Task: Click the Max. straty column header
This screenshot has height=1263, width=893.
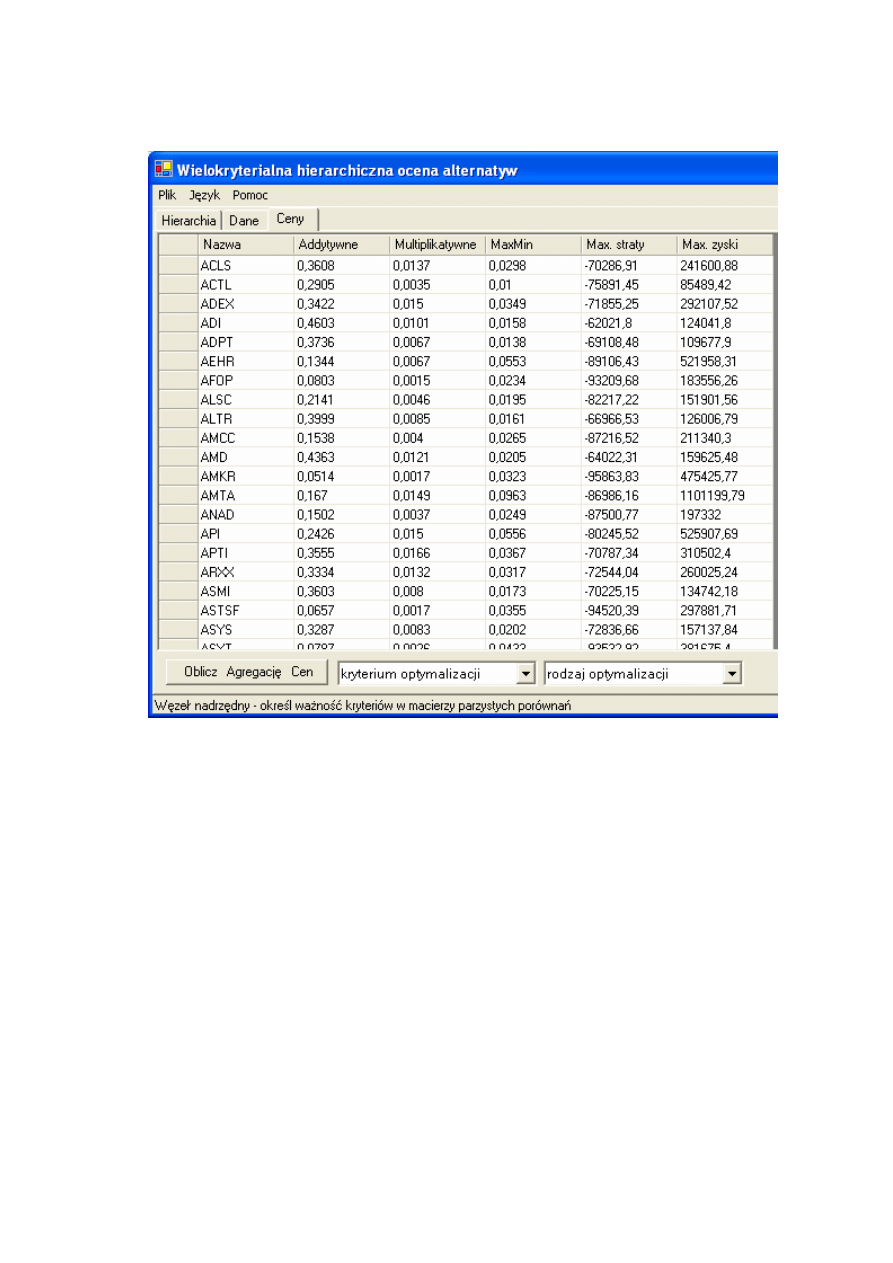Action: [x=629, y=245]
